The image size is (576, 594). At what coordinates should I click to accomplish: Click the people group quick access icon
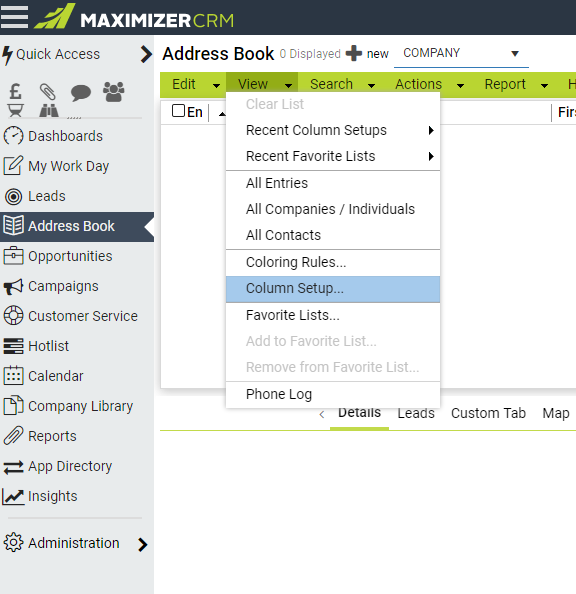[114, 92]
